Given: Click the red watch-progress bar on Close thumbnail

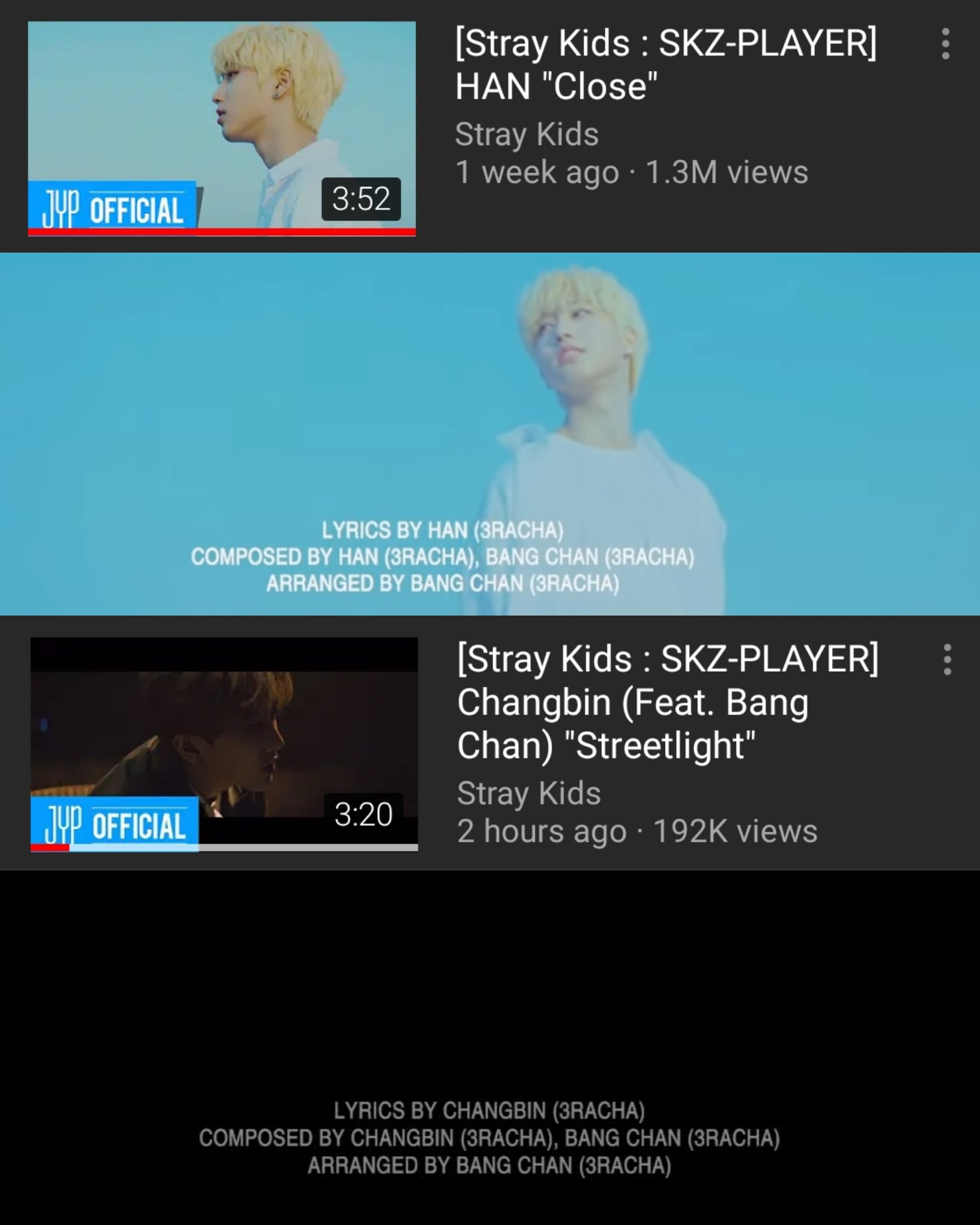Looking at the screenshot, I should click(x=222, y=231).
